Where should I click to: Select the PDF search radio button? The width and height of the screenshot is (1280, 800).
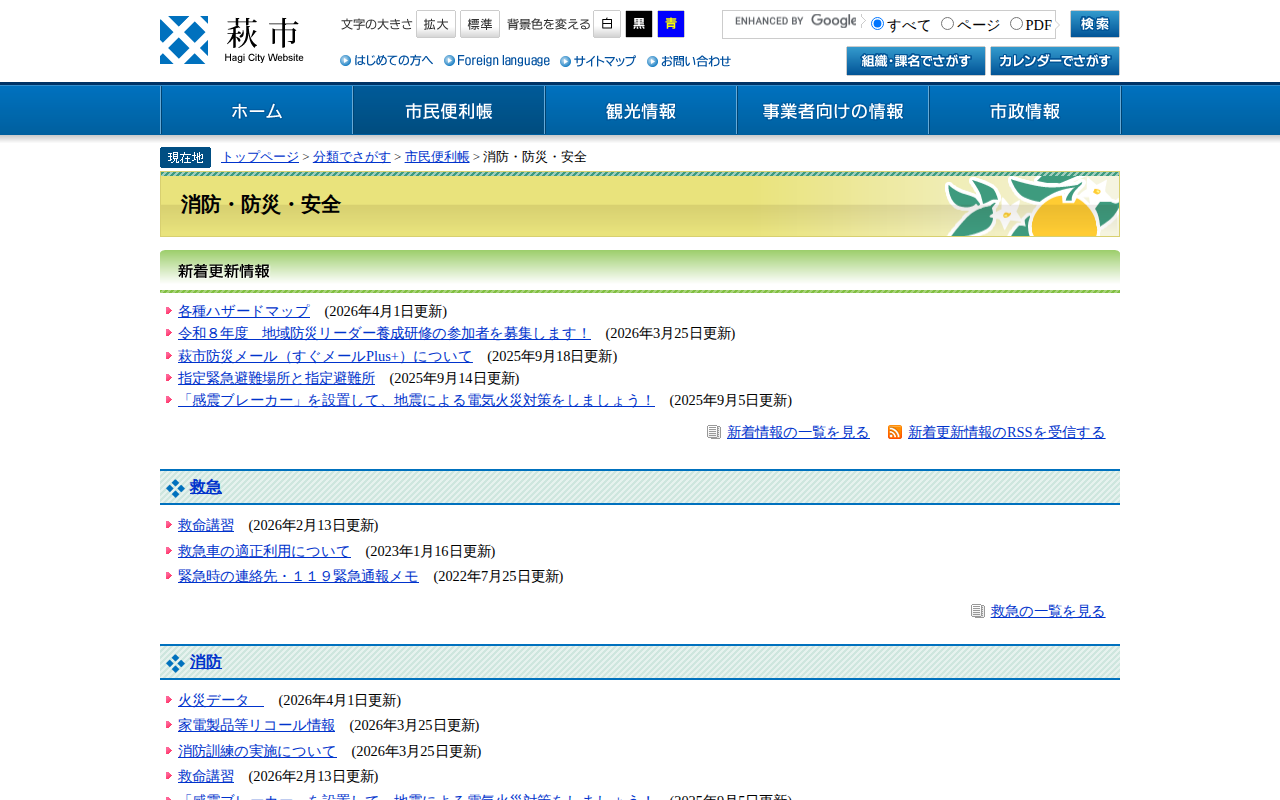point(1017,24)
